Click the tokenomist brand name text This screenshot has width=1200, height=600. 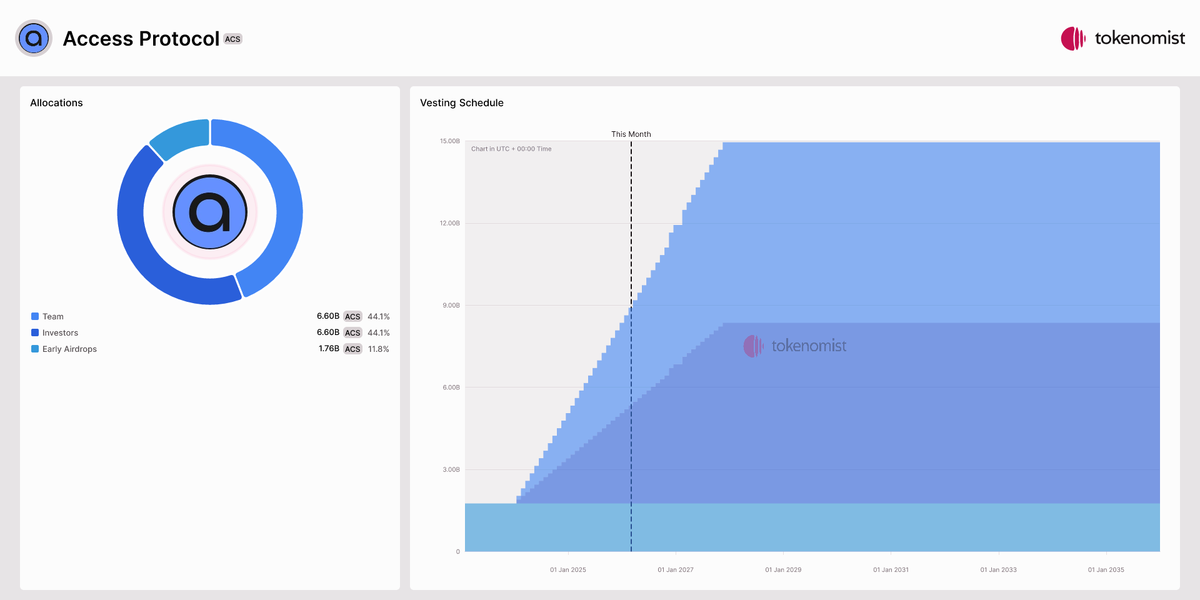pos(1140,39)
